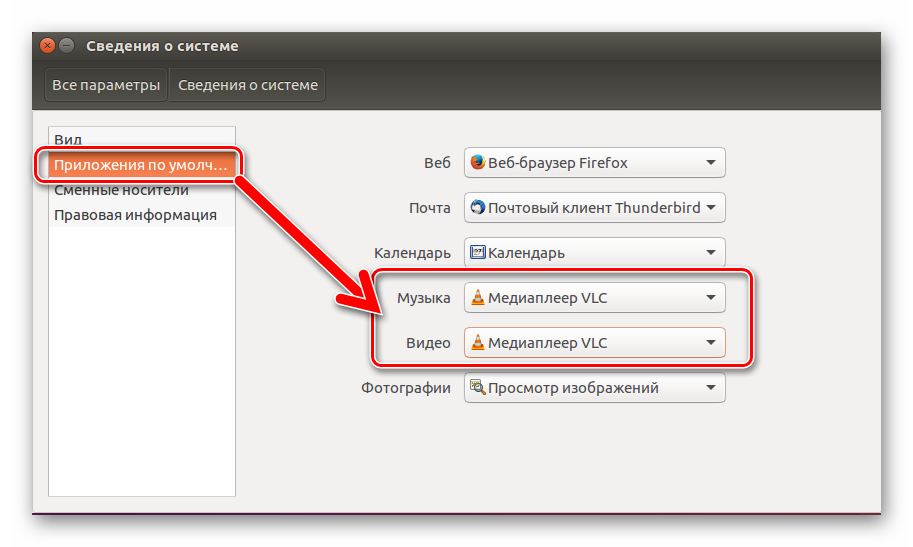Viewport: 913px width, 547px height.
Task: Open the Видео default player dropdown arrow
Action: 711,343
